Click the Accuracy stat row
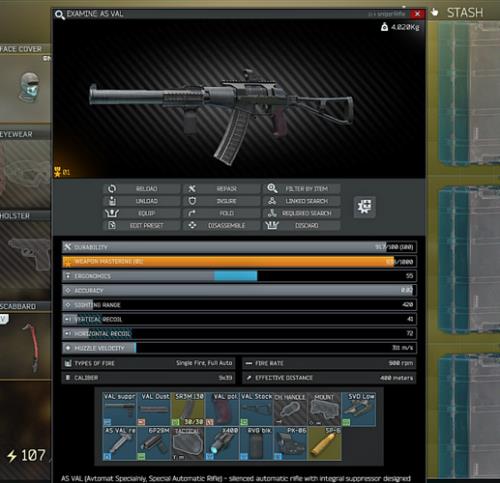 239,290
